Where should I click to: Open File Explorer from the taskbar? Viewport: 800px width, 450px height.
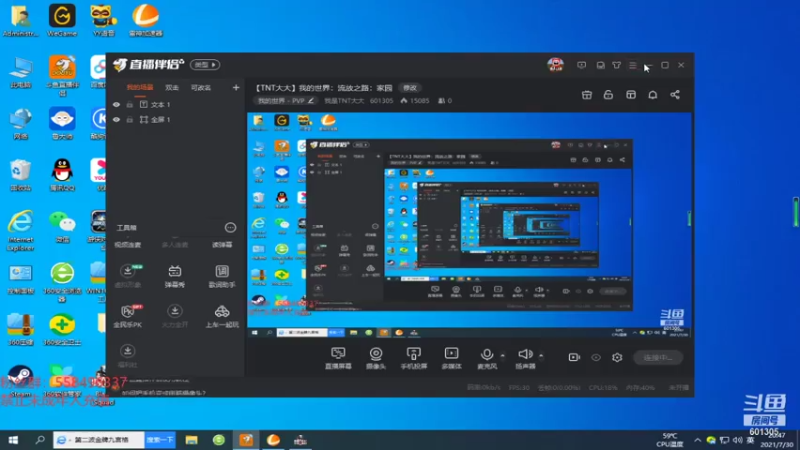191,440
